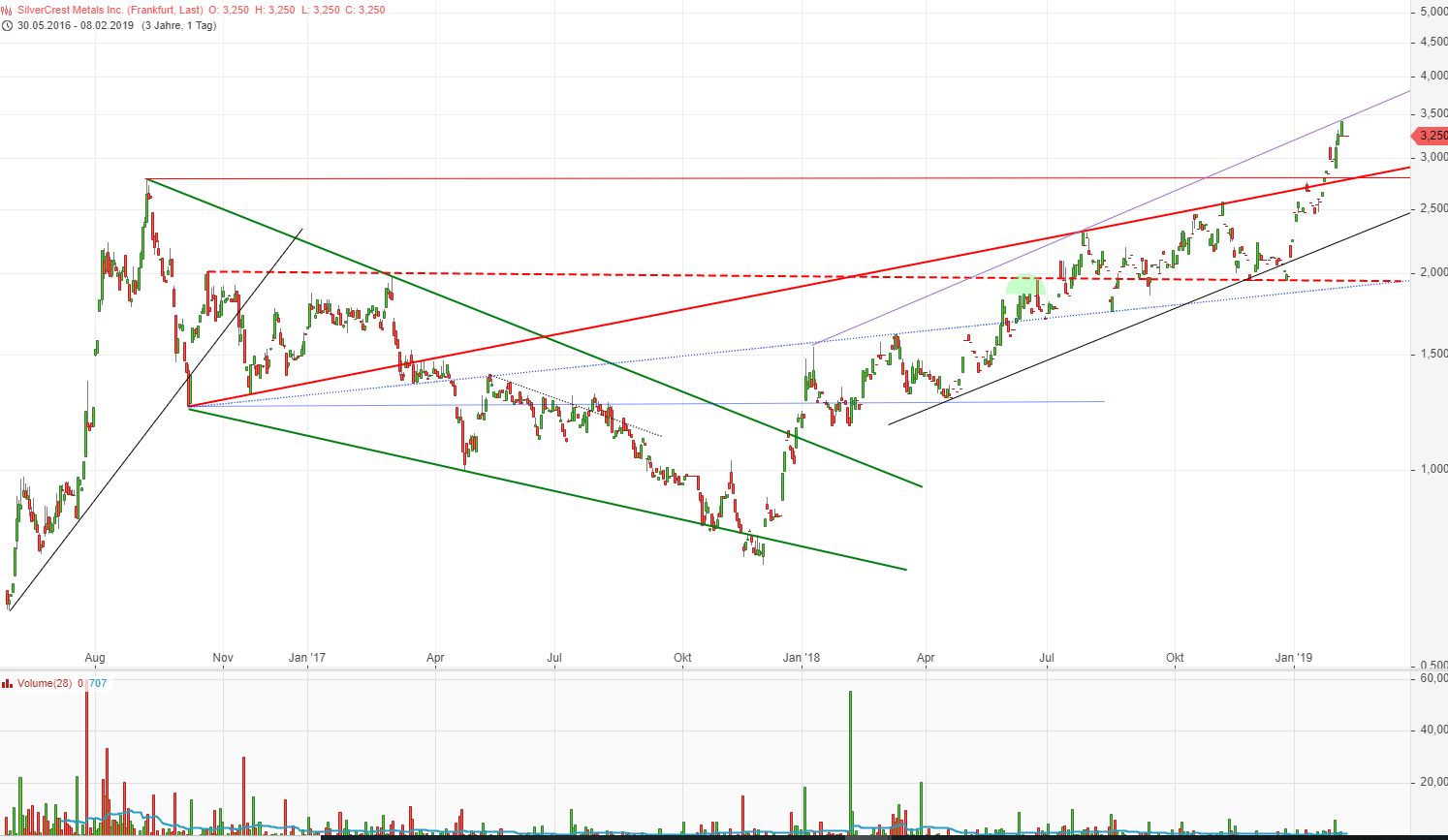Click the red 3,250 current price marker
Viewport: 1448px width, 840px height.
pyautogui.click(x=1431, y=136)
